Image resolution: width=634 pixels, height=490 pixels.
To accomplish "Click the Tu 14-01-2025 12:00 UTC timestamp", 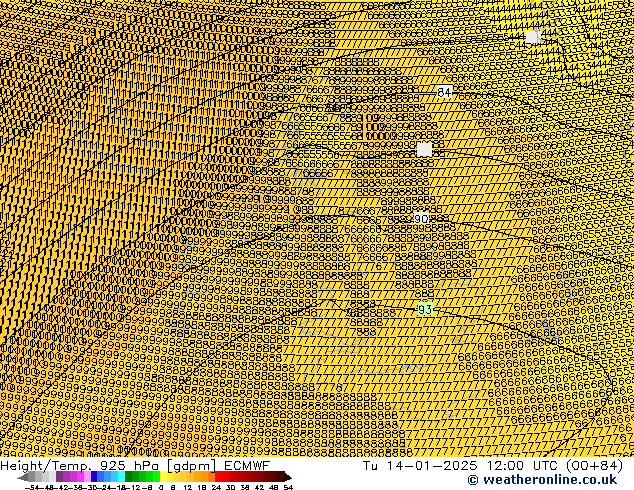I will [x=492, y=466].
